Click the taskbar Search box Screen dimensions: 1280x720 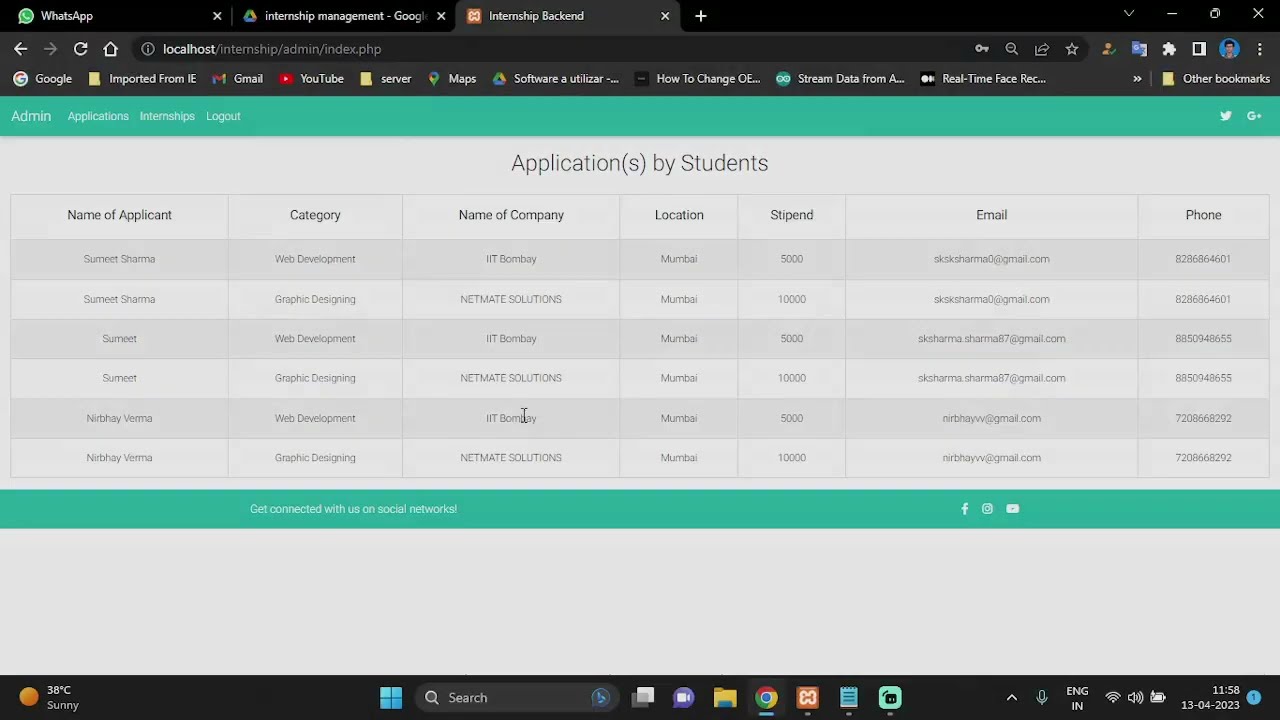pos(518,698)
